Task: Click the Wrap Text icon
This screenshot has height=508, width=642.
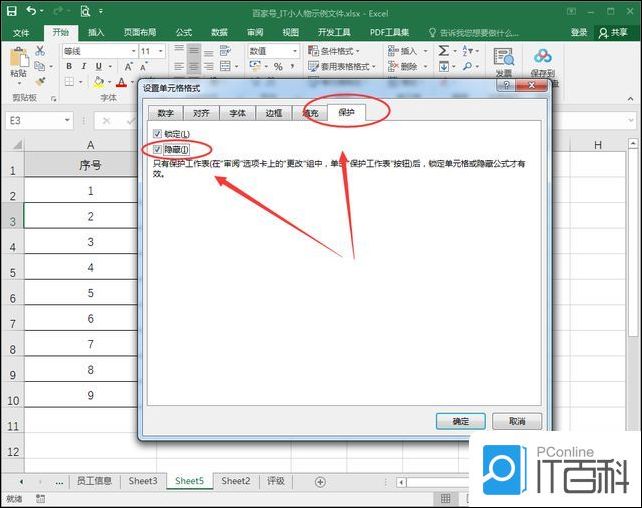Action: click(x=225, y=50)
